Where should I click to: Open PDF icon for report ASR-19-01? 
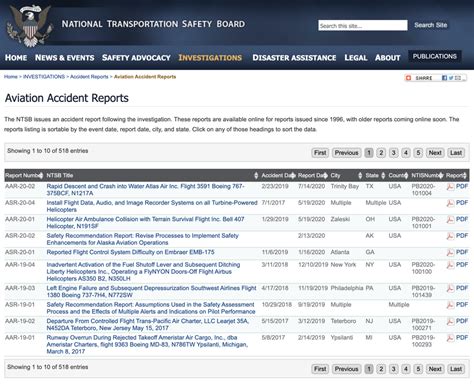point(450,305)
